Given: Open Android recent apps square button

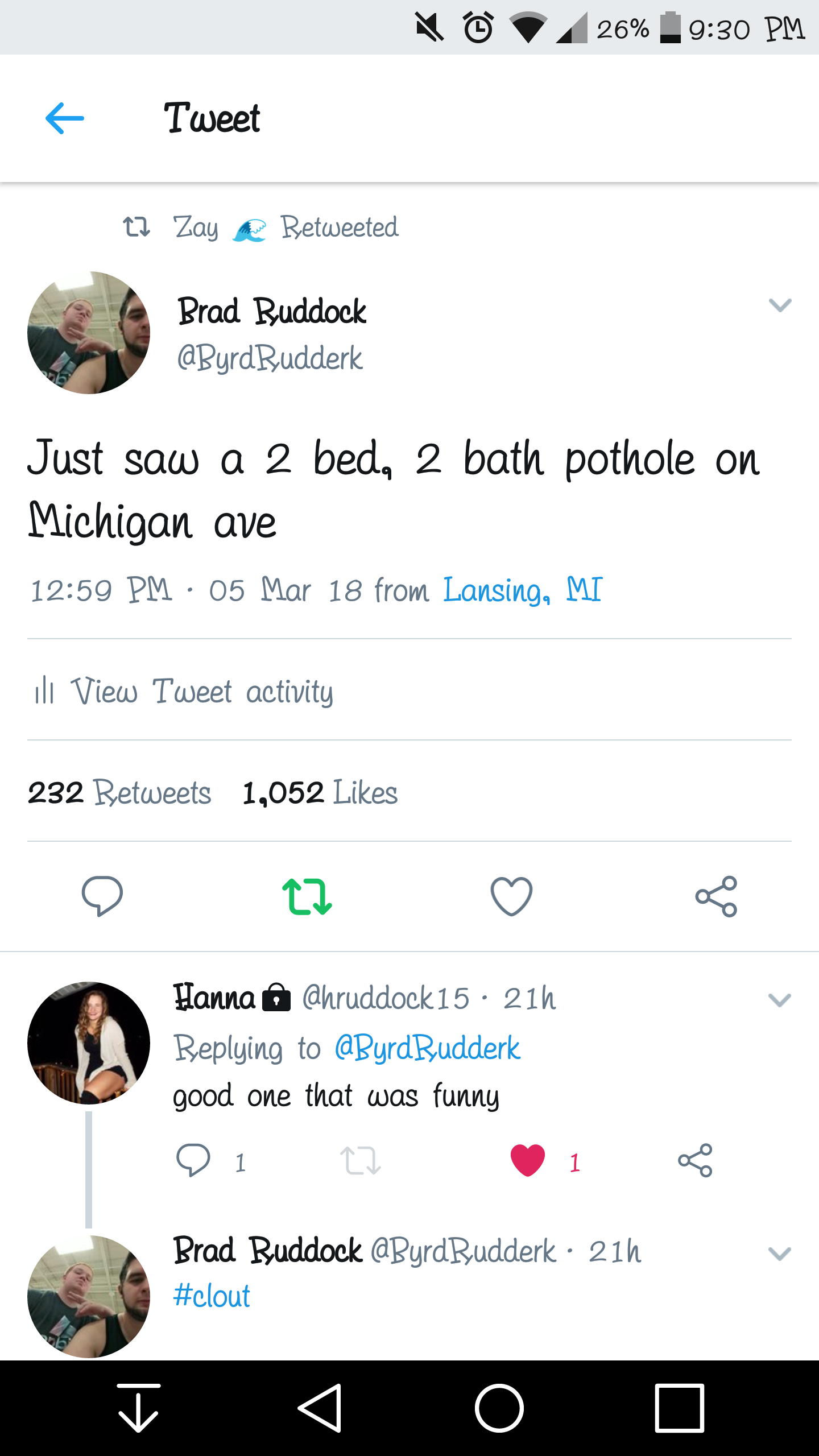Looking at the screenshot, I should (x=679, y=1408).
